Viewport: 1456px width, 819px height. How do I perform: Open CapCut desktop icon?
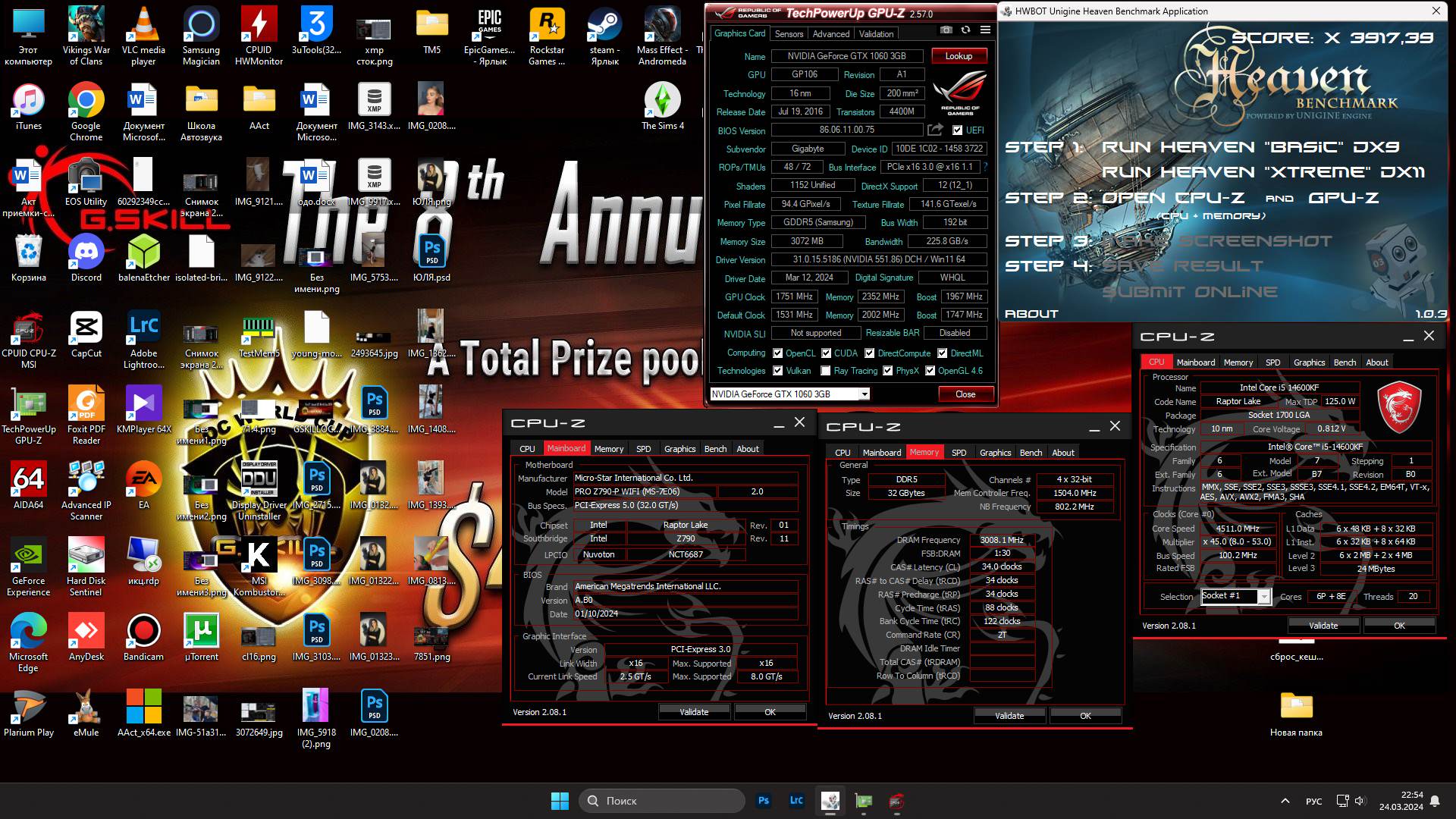coord(86,334)
